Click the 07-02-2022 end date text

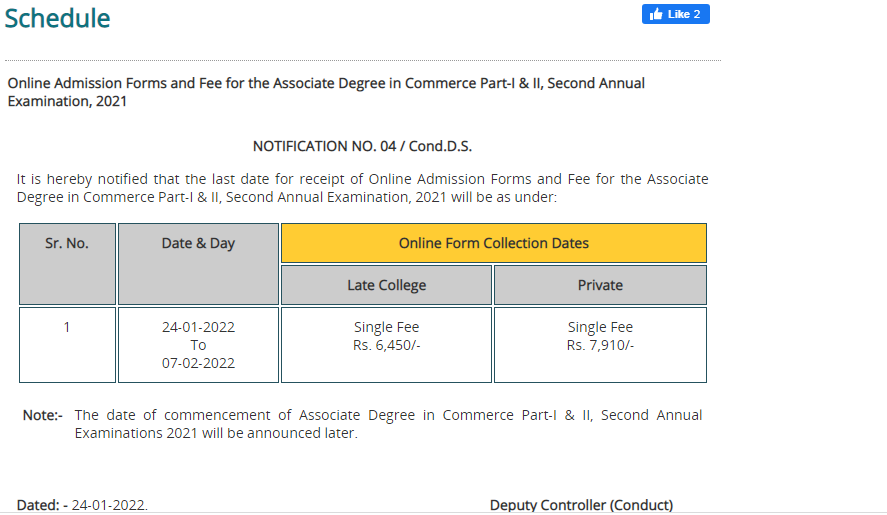pyautogui.click(x=198, y=363)
